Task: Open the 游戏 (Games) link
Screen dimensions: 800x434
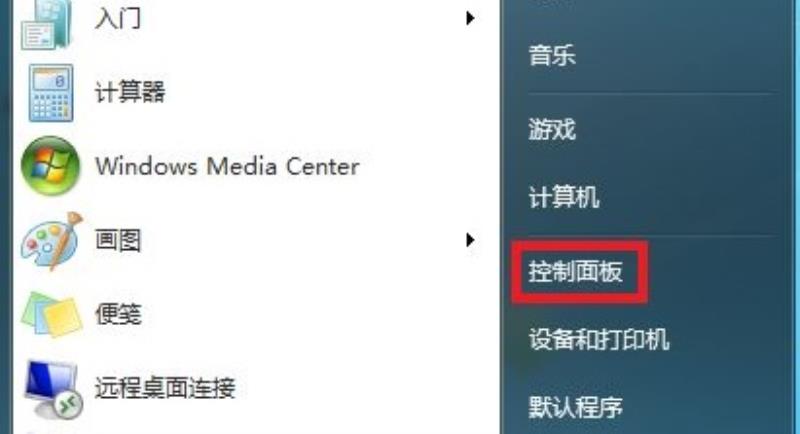Action: 552,129
